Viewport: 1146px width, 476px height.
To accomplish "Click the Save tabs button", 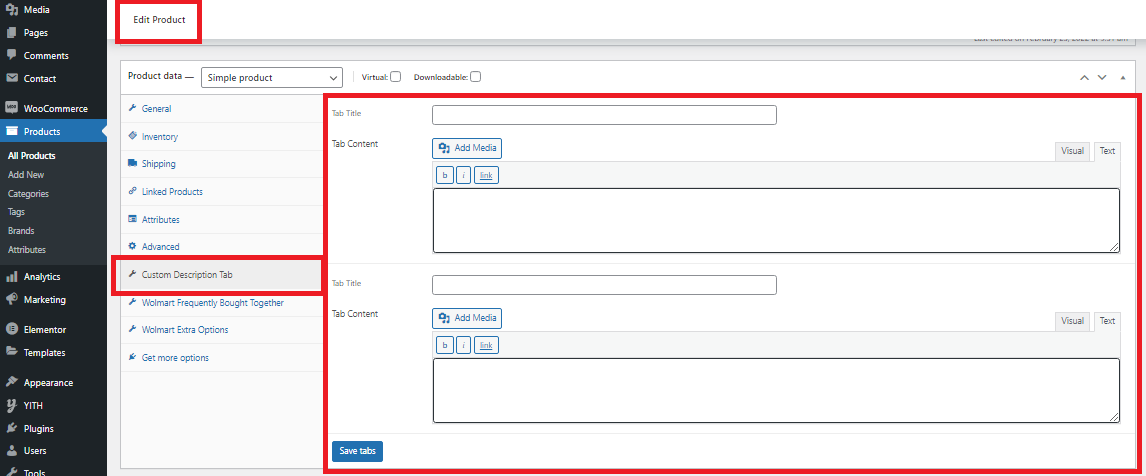I will pyautogui.click(x=357, y=451).
